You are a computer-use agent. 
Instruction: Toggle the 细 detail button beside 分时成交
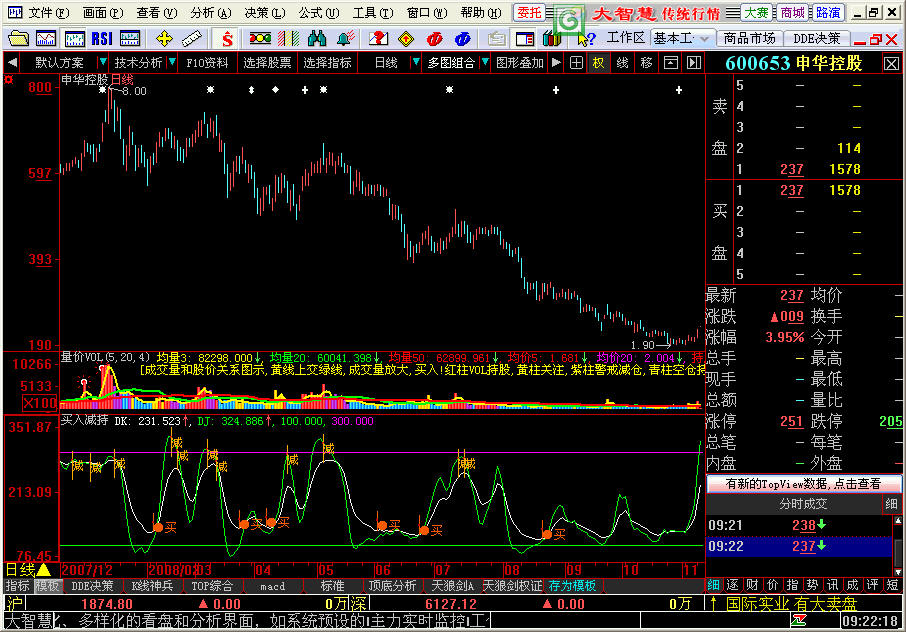tap(891, 504)
